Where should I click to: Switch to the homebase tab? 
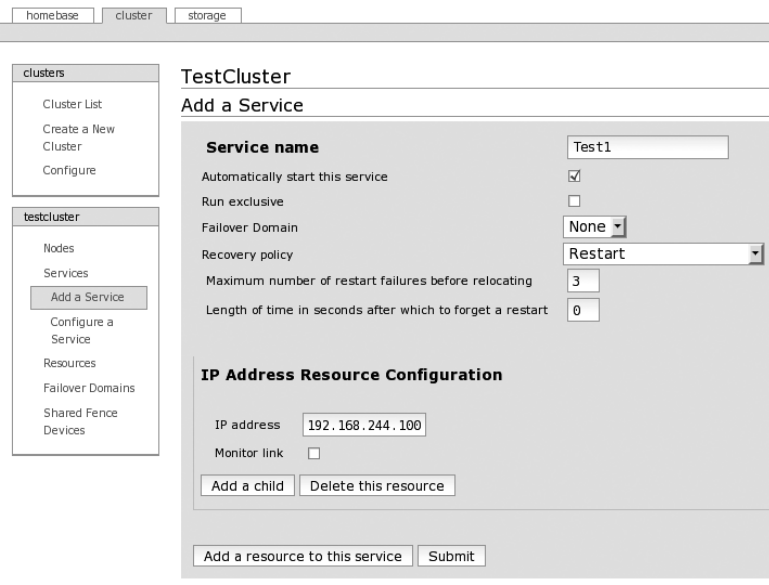(x=51, y=15)
